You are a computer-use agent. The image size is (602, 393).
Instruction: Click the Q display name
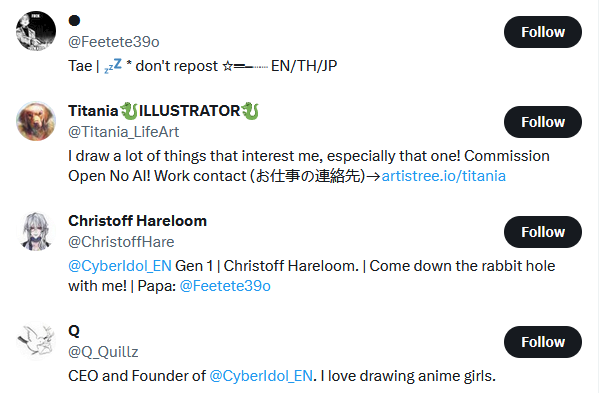click(x=74, y=331)
